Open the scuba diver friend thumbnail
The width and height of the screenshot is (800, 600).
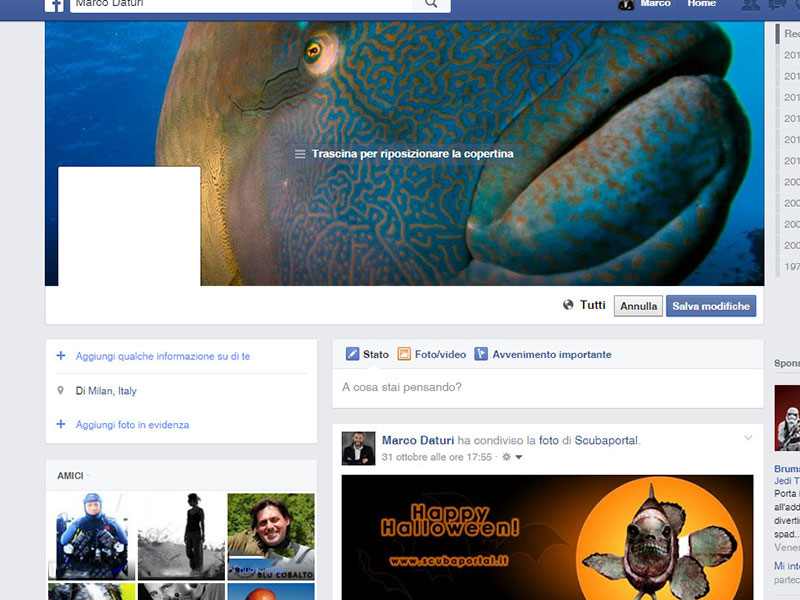click(x=91, y=536)
